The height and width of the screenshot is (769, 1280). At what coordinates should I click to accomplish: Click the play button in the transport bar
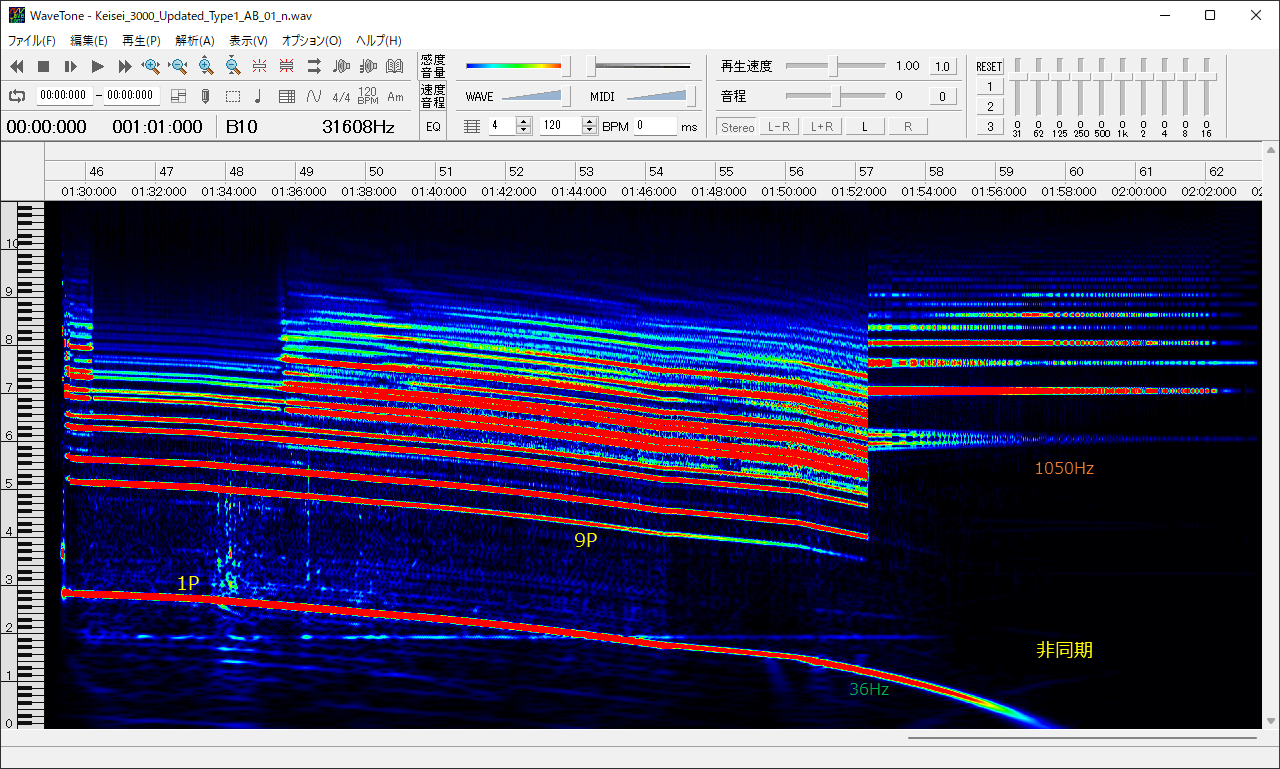point(97,66)
